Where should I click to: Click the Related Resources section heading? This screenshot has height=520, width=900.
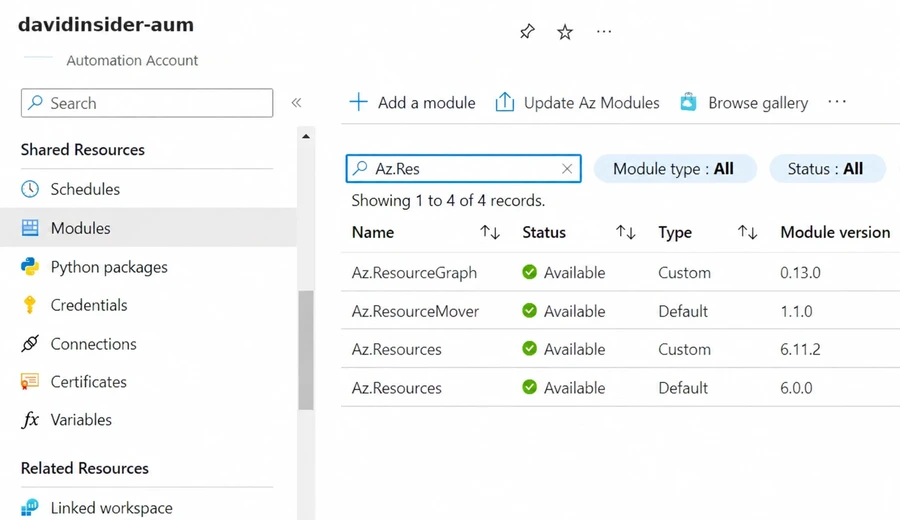[84, 468]
